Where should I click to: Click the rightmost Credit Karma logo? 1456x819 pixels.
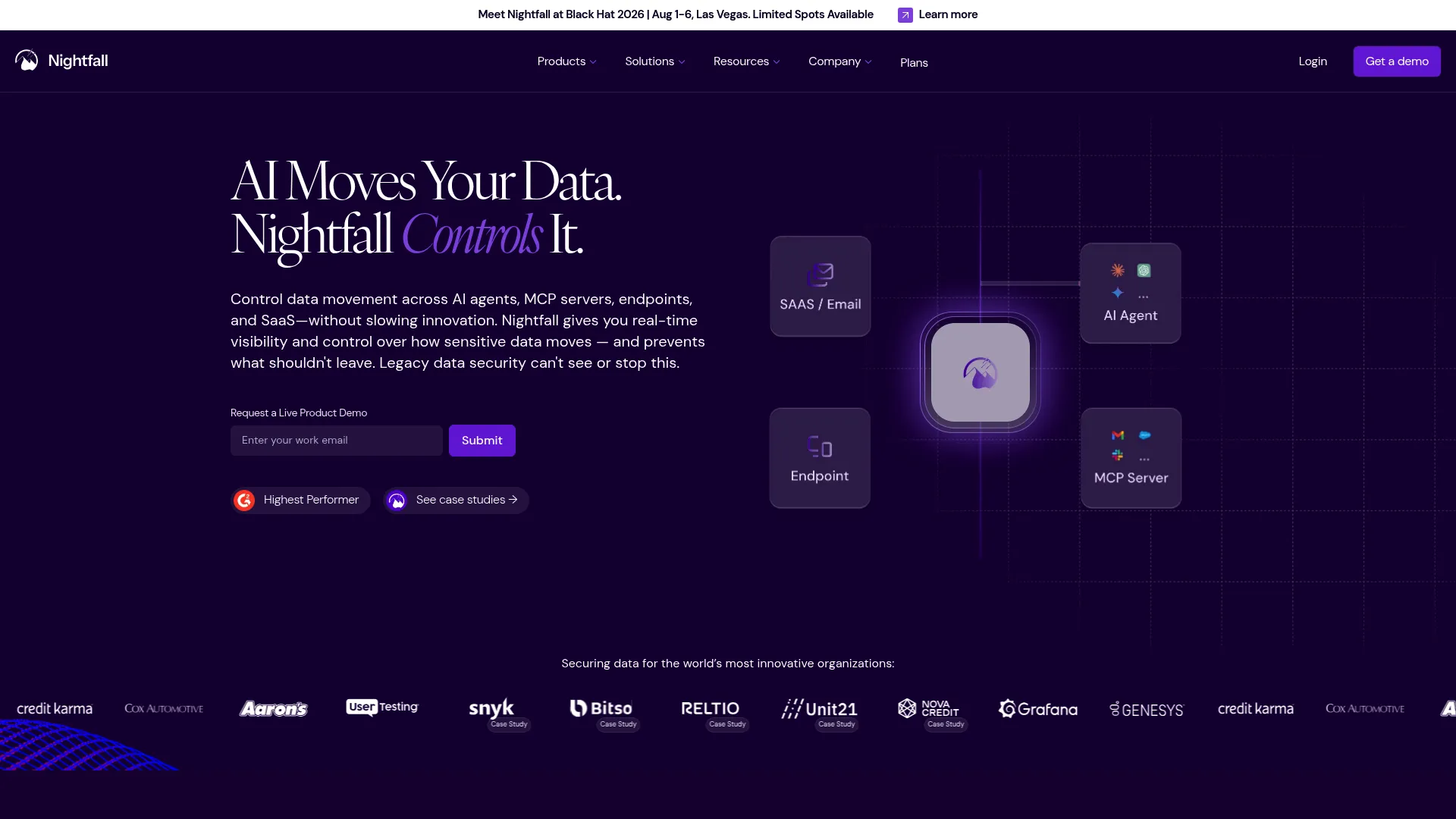click(1256, 709)
